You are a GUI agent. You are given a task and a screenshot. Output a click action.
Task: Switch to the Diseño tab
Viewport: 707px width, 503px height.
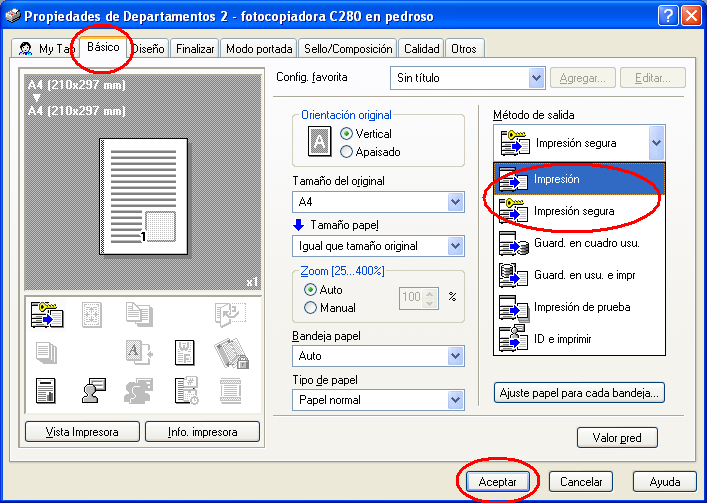(x=149, y=49)
